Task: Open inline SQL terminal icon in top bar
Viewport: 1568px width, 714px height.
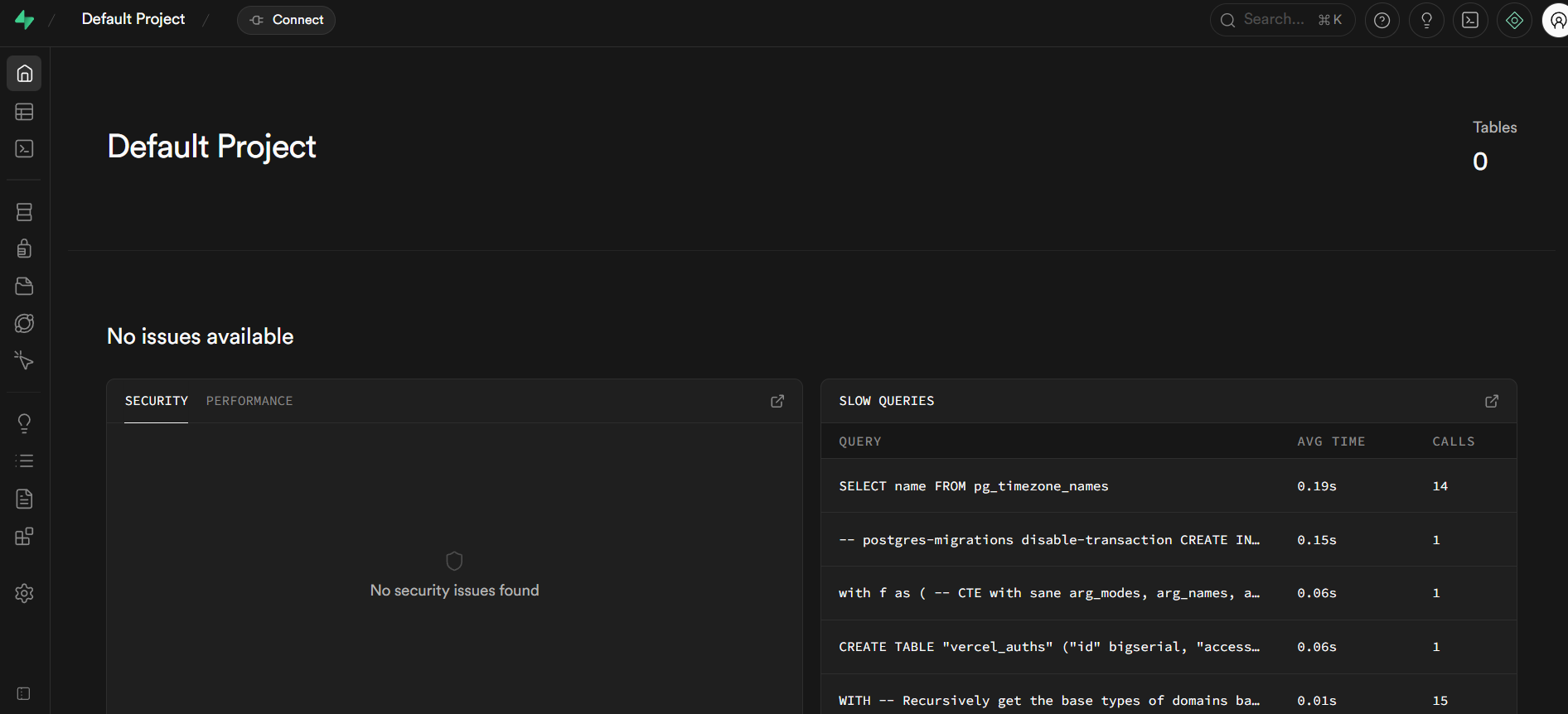Action: click(1470, 20)
